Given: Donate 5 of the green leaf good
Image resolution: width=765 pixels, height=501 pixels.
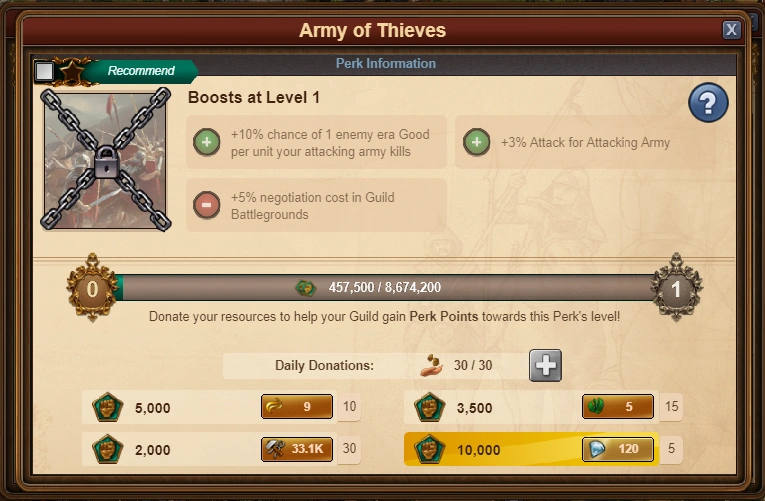Looking at the screenshot, I should click(x=618, y=406).
